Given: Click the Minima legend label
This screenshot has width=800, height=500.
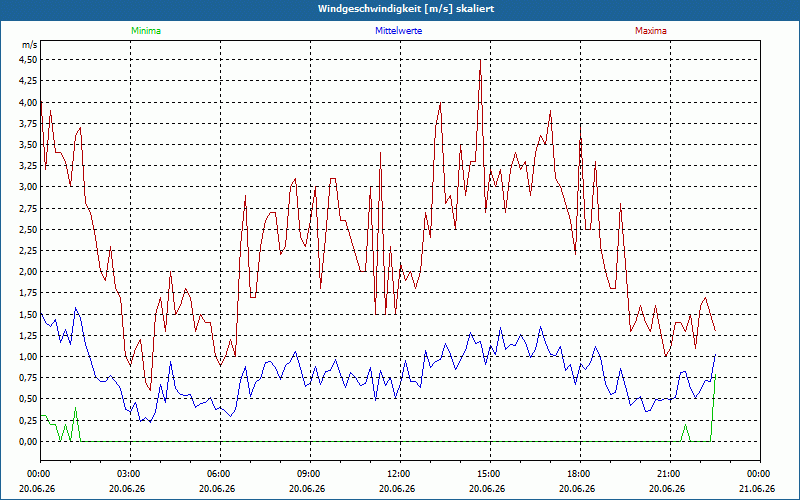Looking at the screenshot, I should click(x=146, y=31).
